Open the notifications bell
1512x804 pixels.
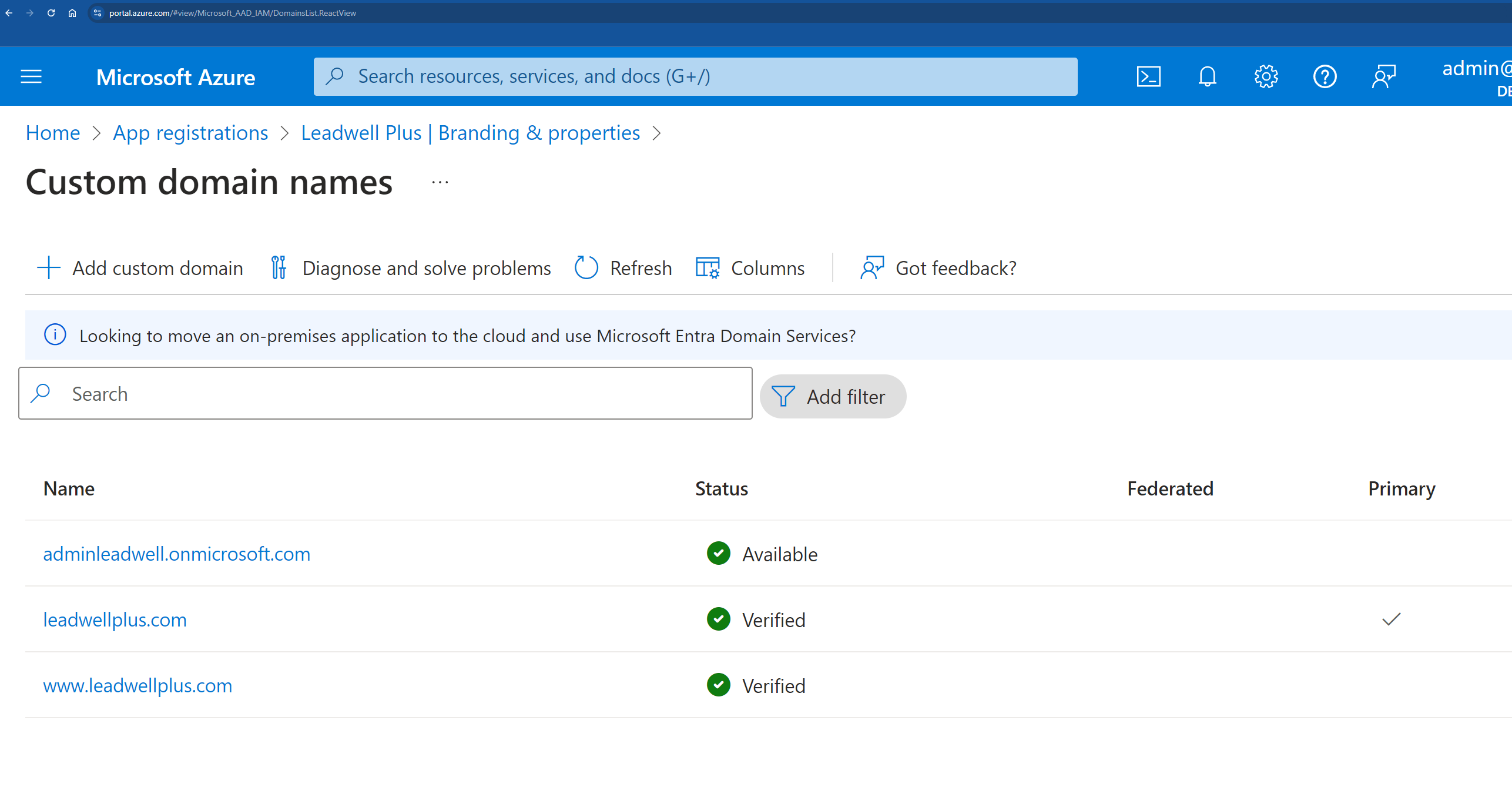tap(1207, 76)
